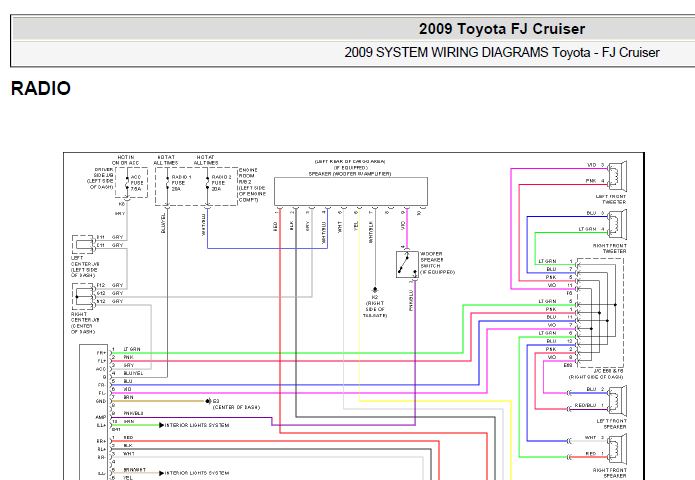Click the "GND" radio terminal label
This screenshot has width=695, height=480.
point(102,401)
